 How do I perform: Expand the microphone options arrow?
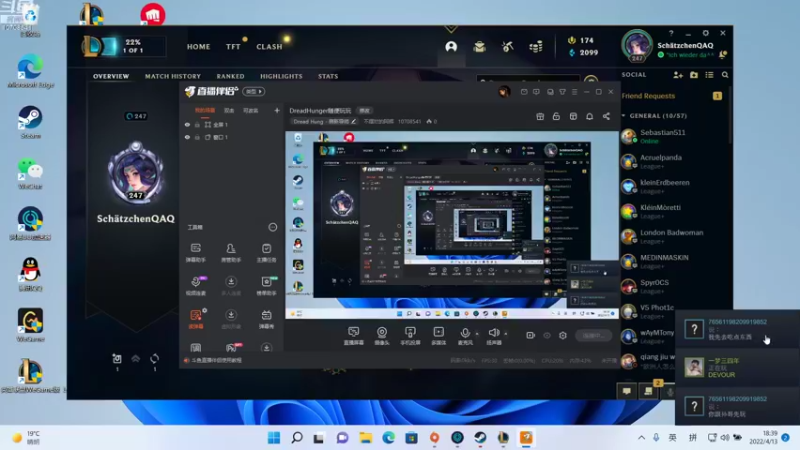[477, 334]
